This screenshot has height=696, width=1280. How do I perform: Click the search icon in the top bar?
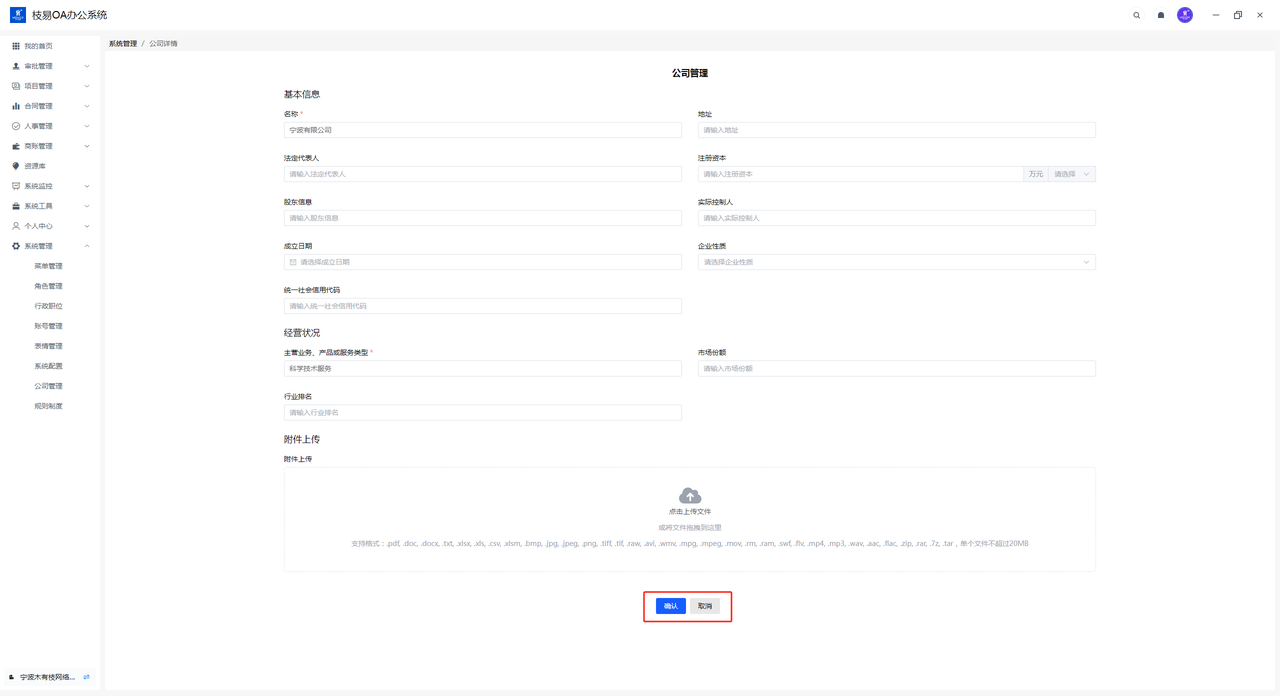coord(1136,15)
